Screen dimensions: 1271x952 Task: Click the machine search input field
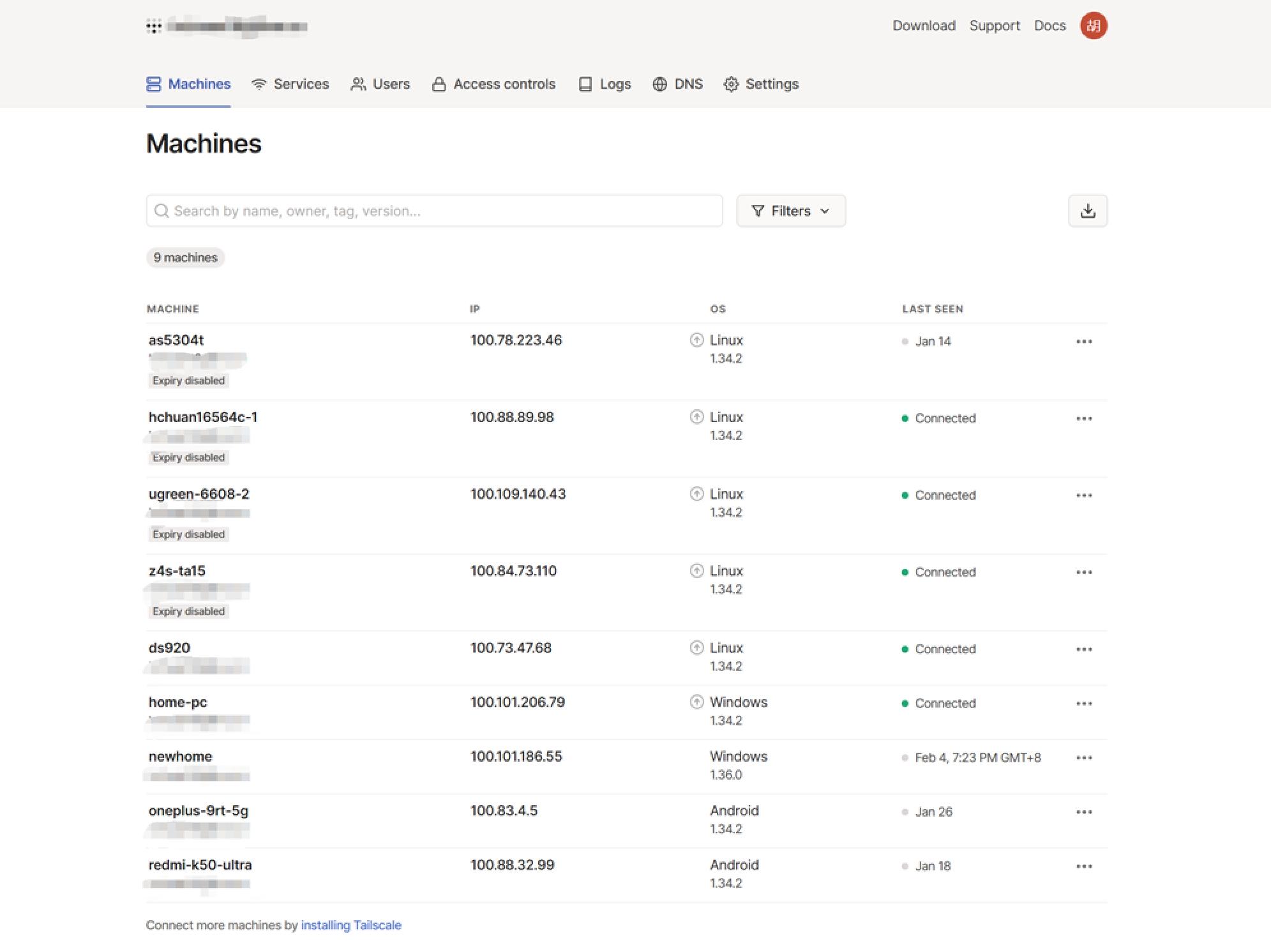coord(434,211)
